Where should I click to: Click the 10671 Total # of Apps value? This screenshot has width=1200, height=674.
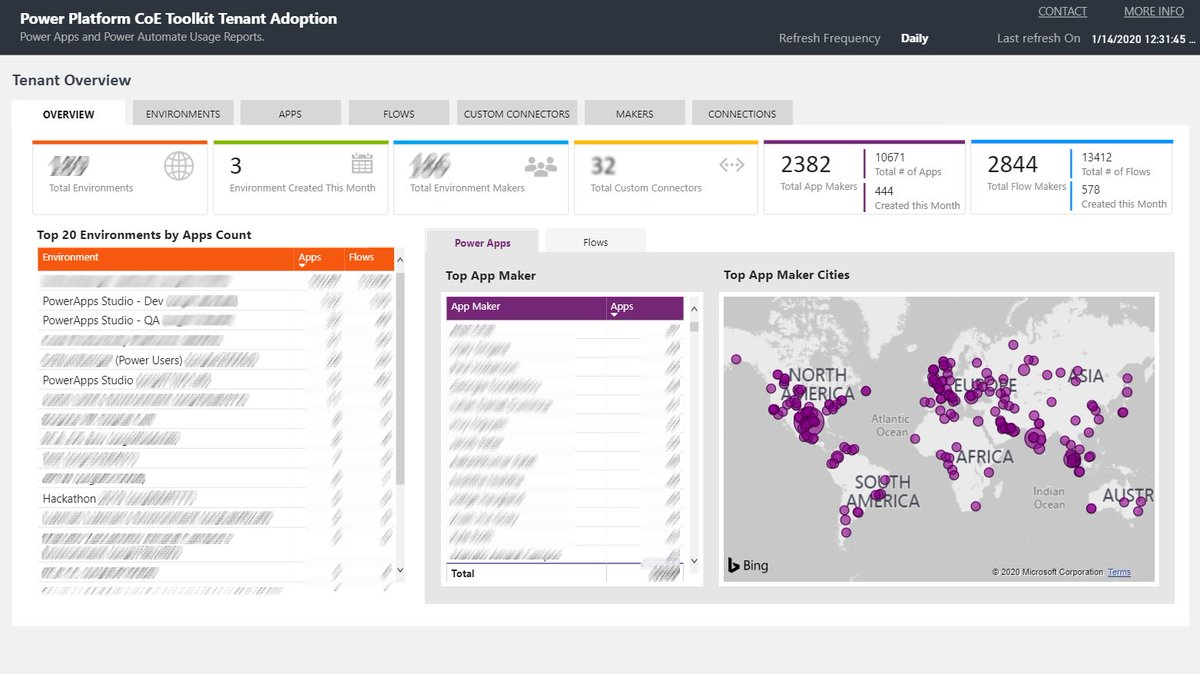click(890, 157)
